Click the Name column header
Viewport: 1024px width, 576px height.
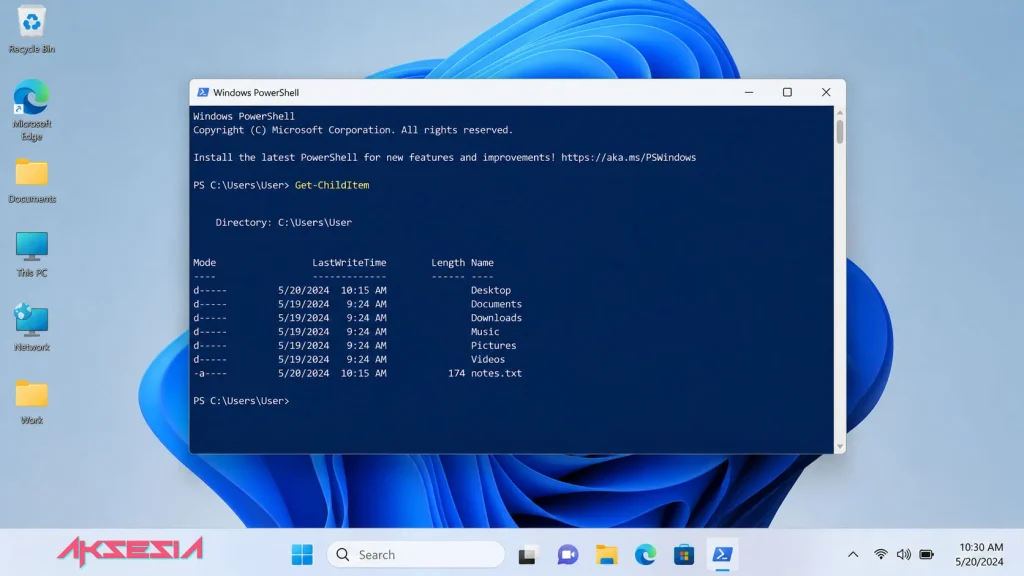[482, 263]
